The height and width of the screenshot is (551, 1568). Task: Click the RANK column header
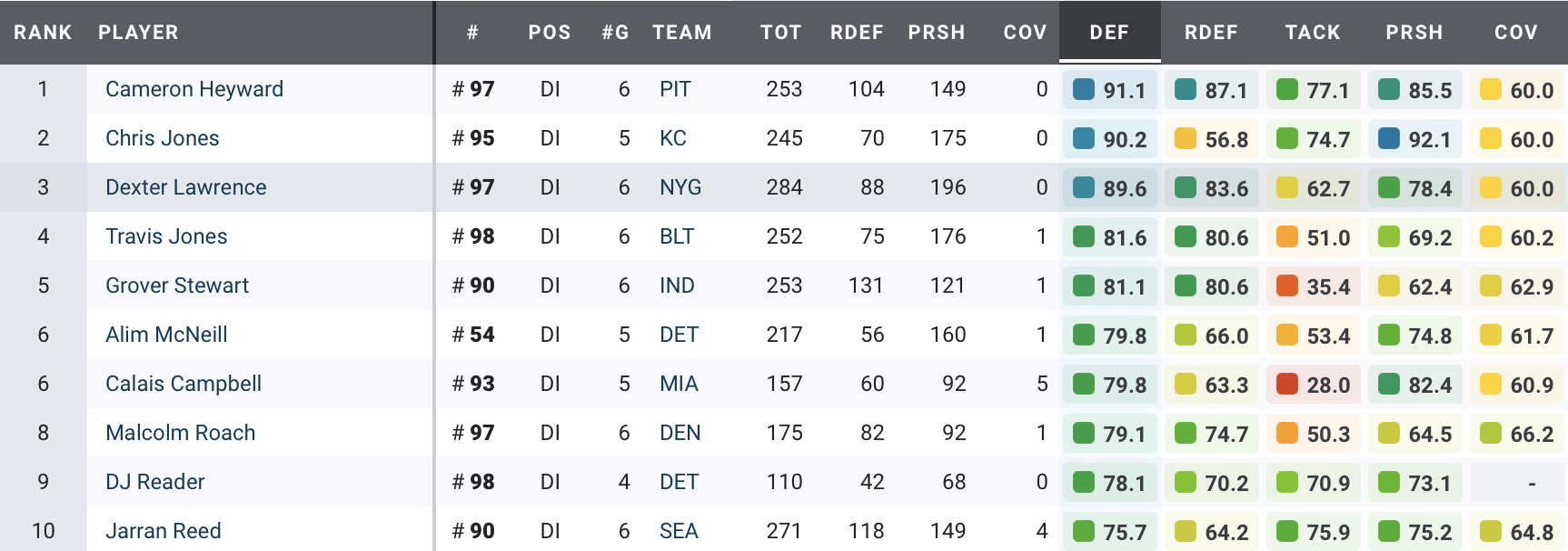coord(43,33)
